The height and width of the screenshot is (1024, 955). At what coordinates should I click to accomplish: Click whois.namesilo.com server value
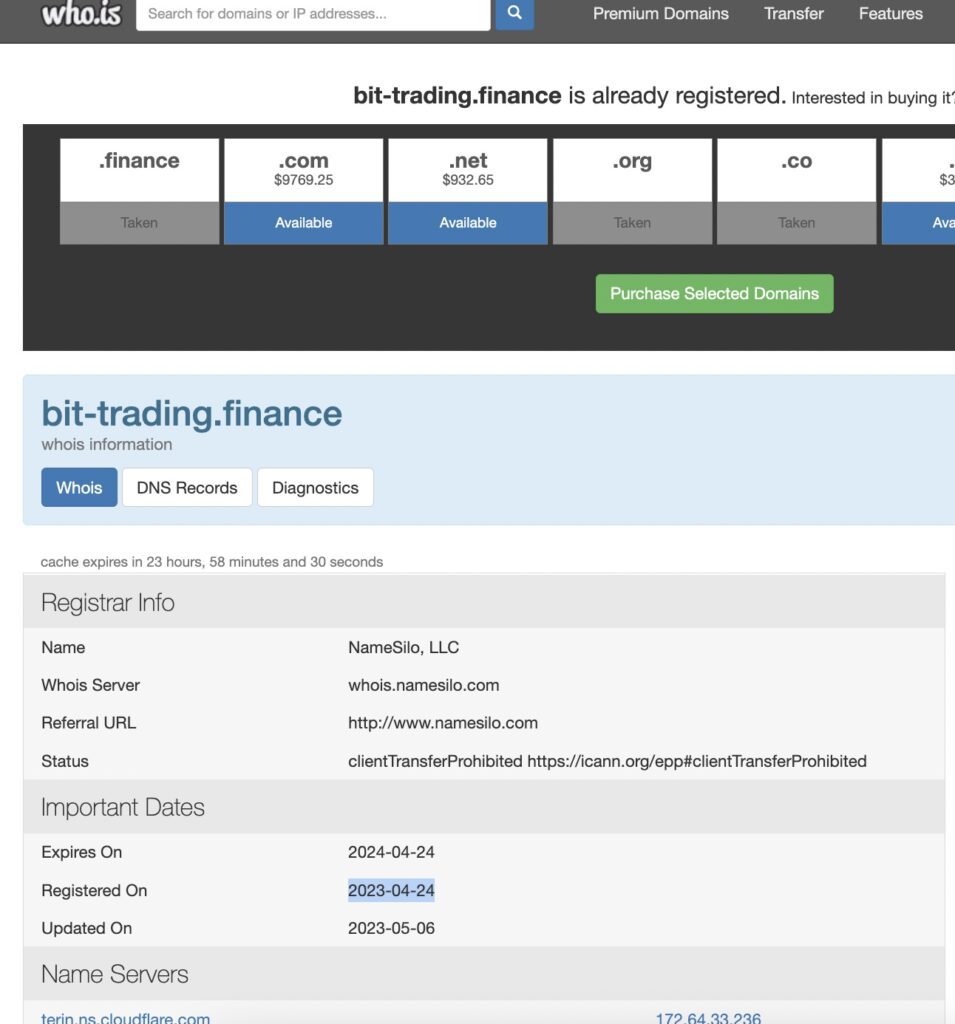[x=423, y=685]
